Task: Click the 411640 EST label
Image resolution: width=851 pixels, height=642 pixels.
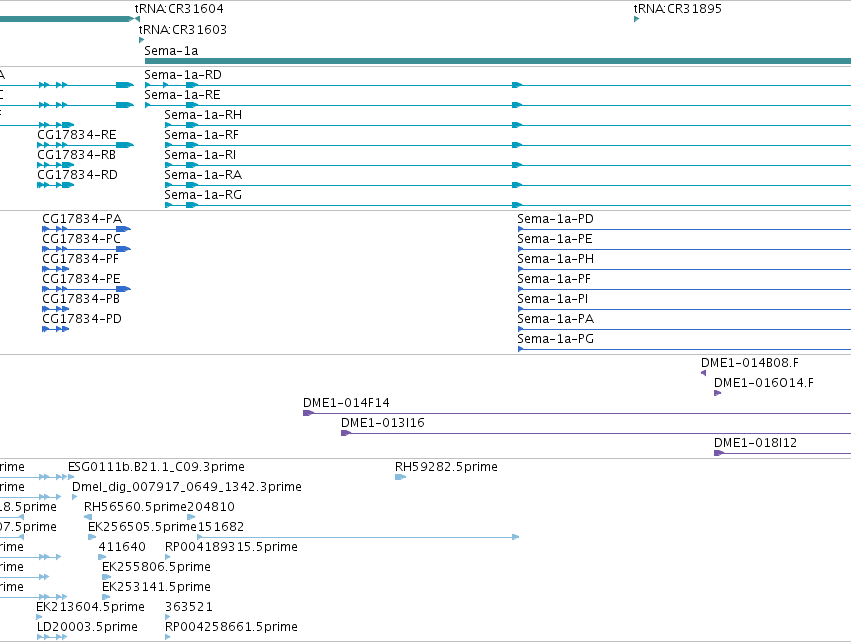Action: 122,548
